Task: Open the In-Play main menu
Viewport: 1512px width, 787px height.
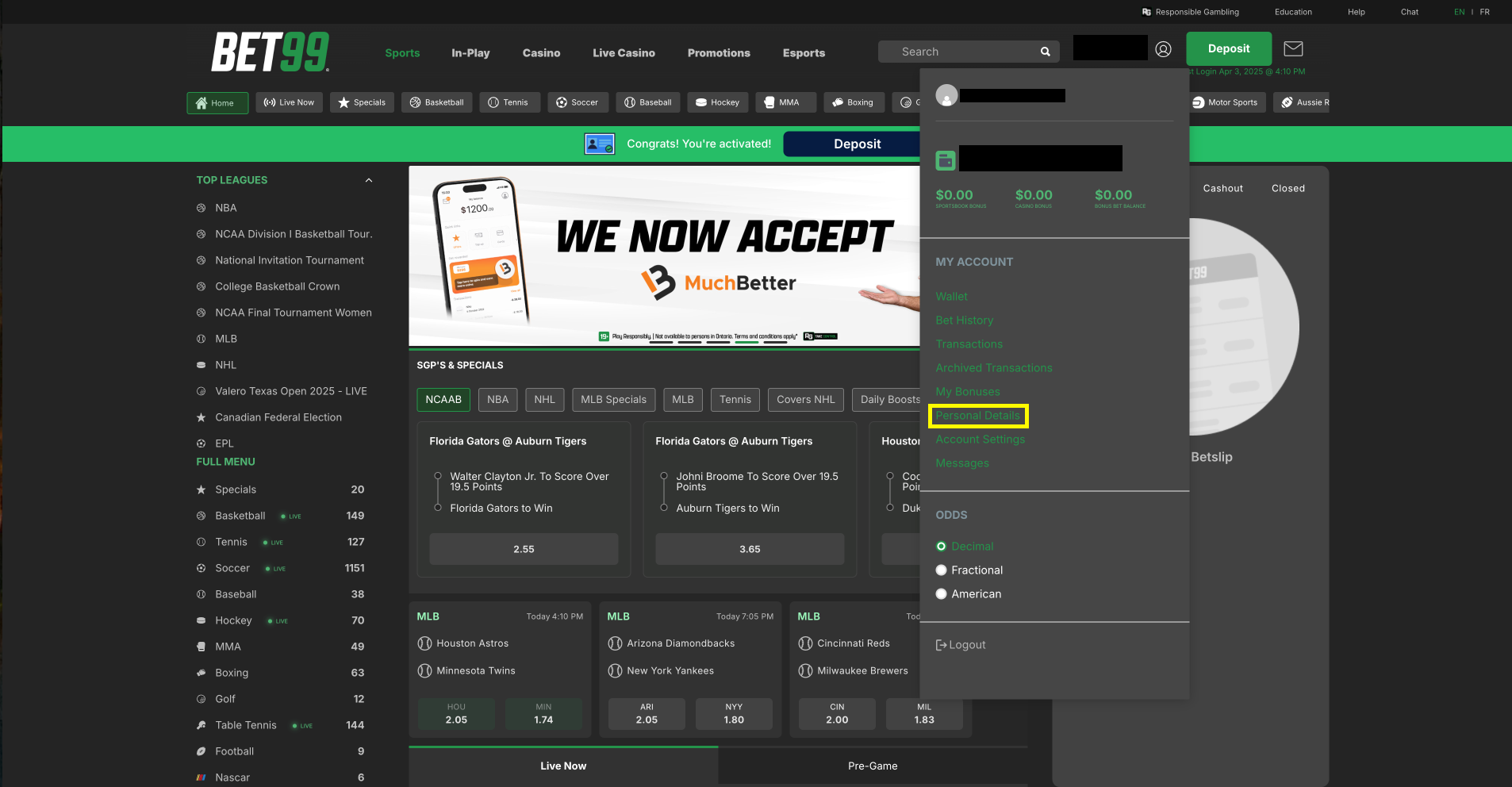Action: pos(470,53)
